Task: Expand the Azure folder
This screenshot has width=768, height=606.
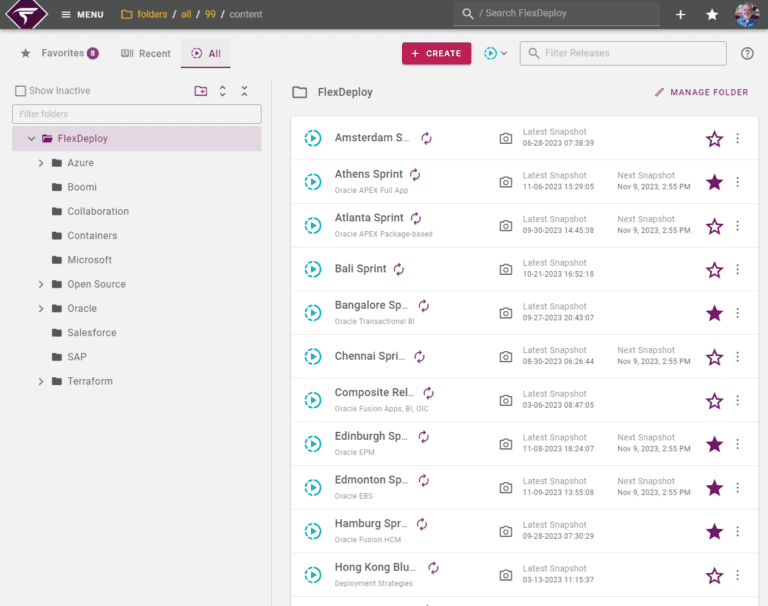Action: 41,163
